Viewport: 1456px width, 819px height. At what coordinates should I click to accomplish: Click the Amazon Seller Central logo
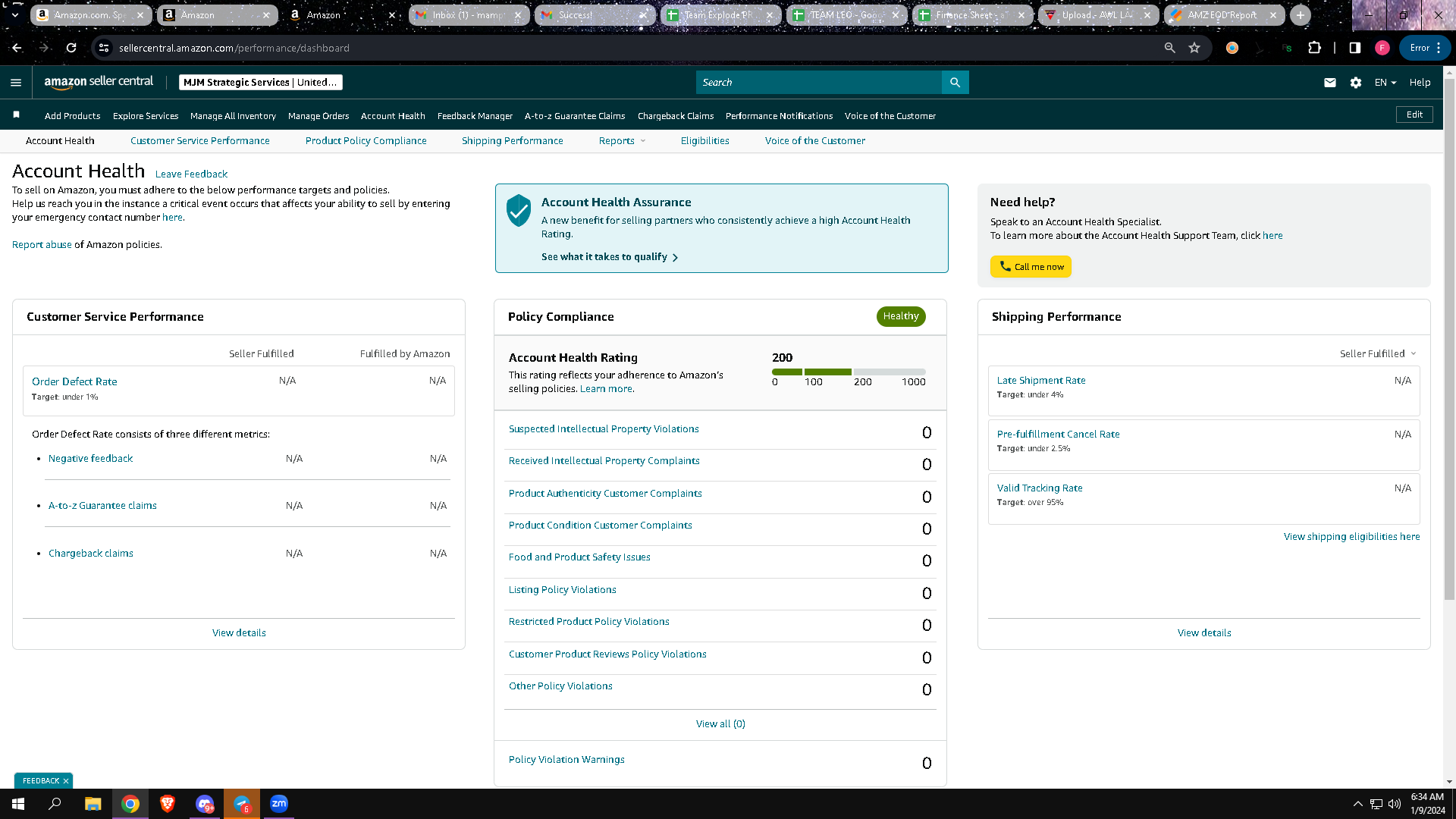pyautogui.click(x=99, y=82)
